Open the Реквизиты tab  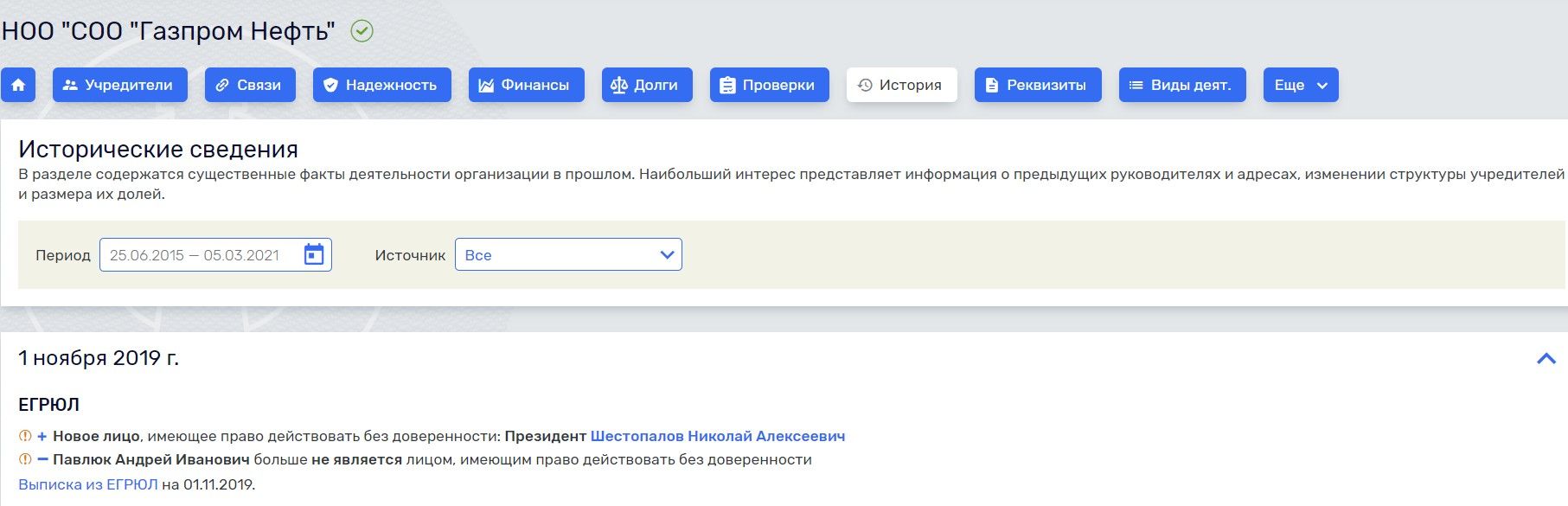click(1038, 85)
